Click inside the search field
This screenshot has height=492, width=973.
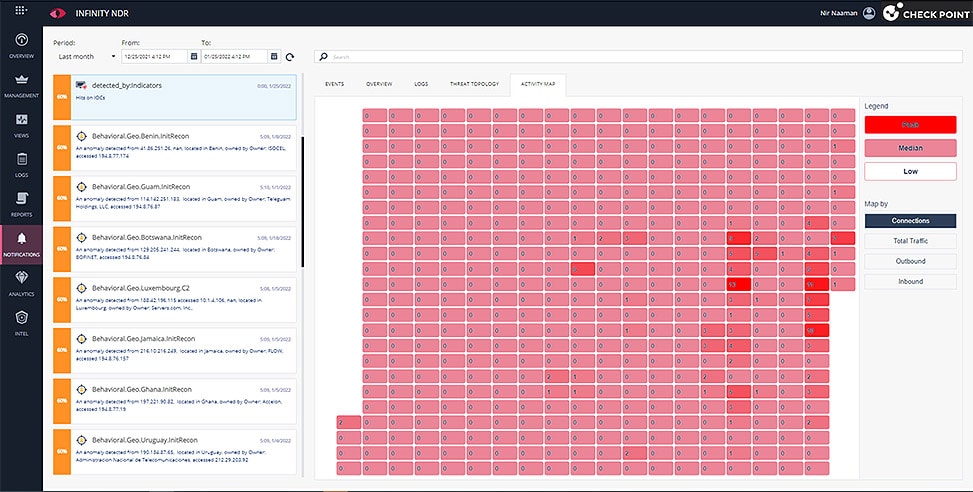click(x=638, y=56)
